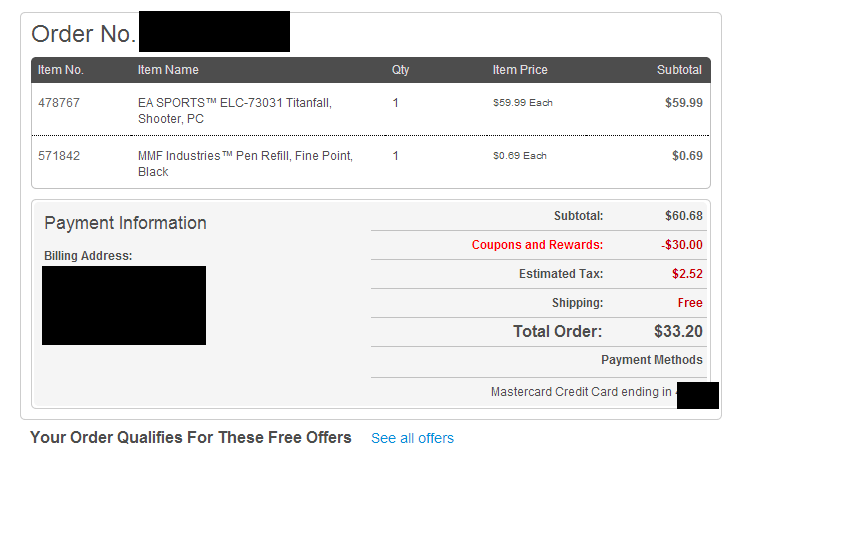The image size is (864, 540).
Task: Select the Titanfall item name text
Action: tap(235, 111)
